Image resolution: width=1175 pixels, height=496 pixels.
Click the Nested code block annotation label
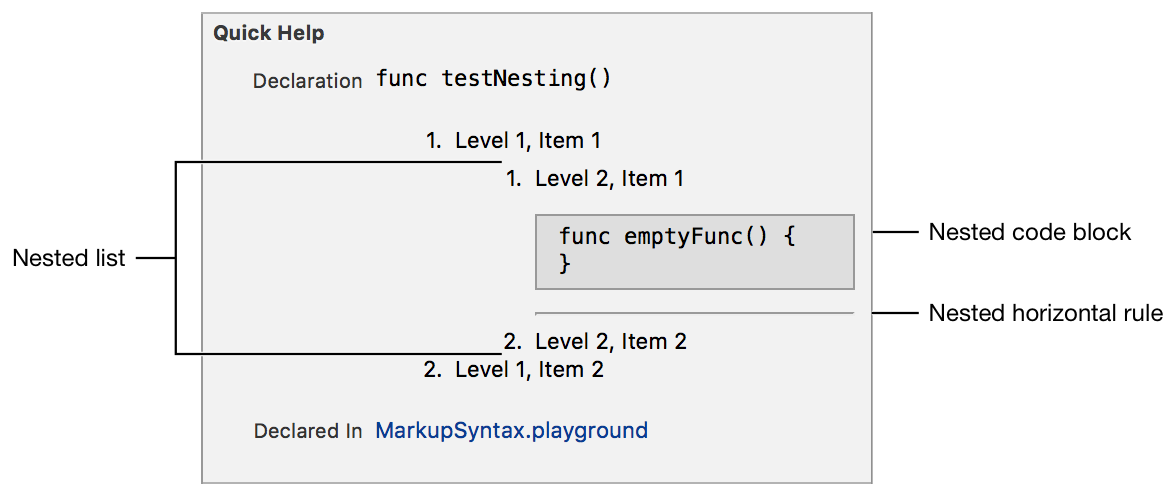point(1029,232)
